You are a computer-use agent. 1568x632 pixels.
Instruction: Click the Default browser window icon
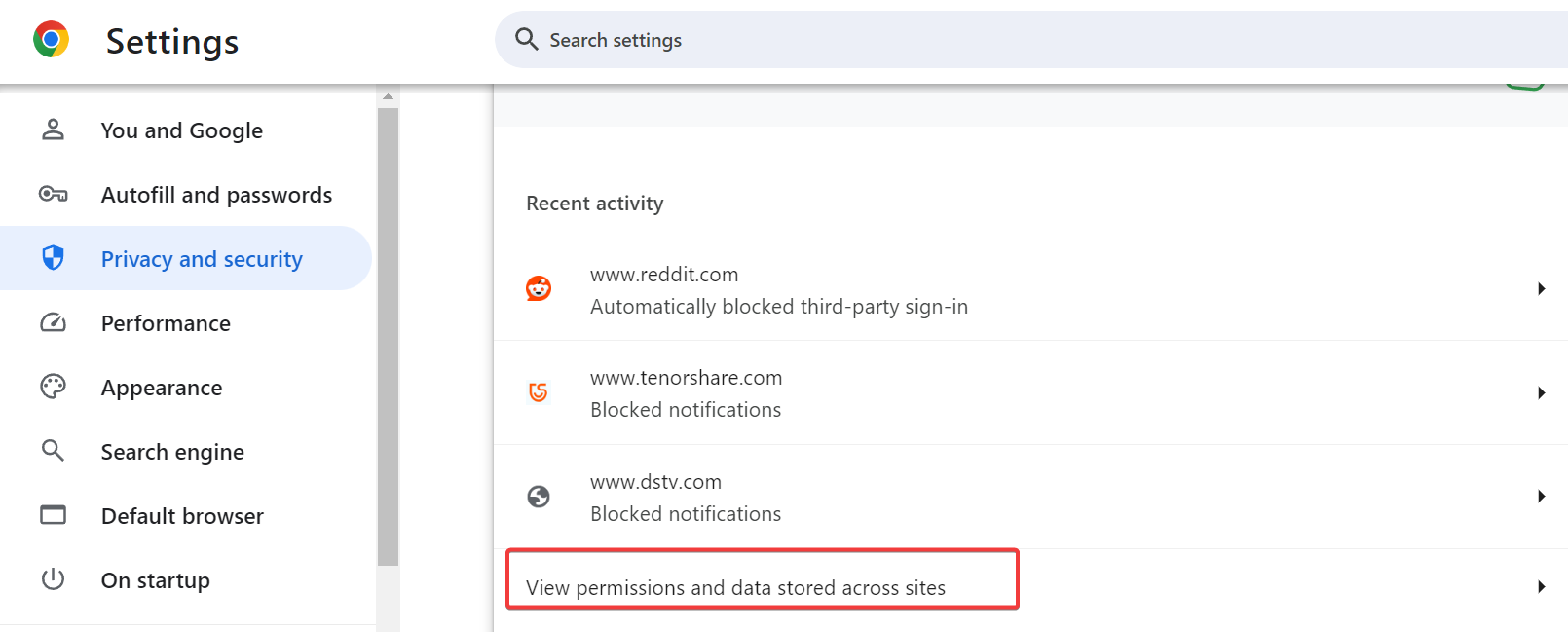[x=54, y=515]
